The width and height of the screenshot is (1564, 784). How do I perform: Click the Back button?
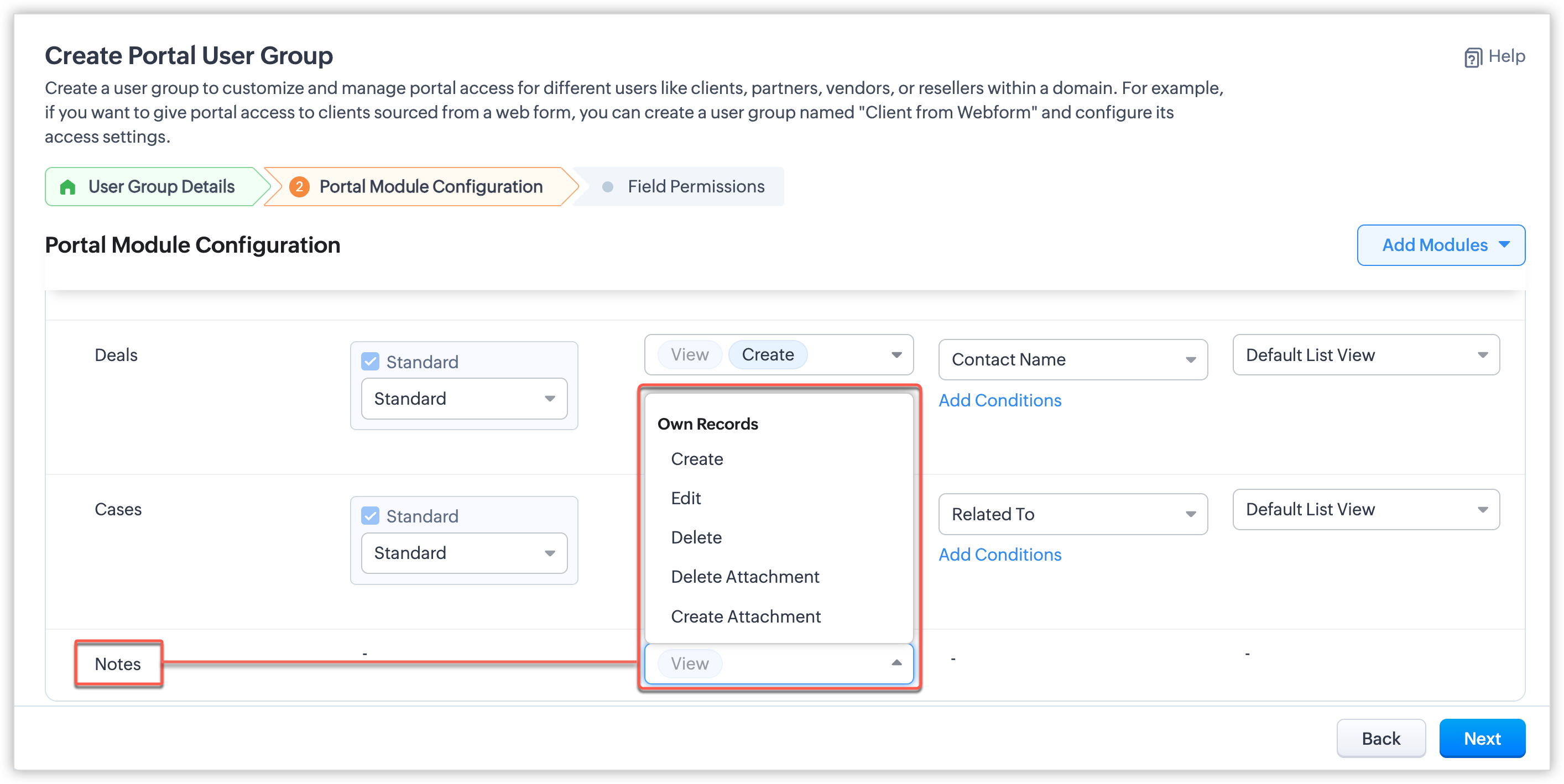coord(1380,739)
